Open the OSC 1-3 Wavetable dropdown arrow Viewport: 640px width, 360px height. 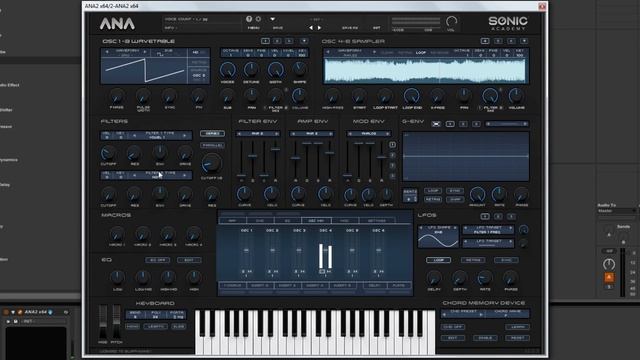coord(304,41)
